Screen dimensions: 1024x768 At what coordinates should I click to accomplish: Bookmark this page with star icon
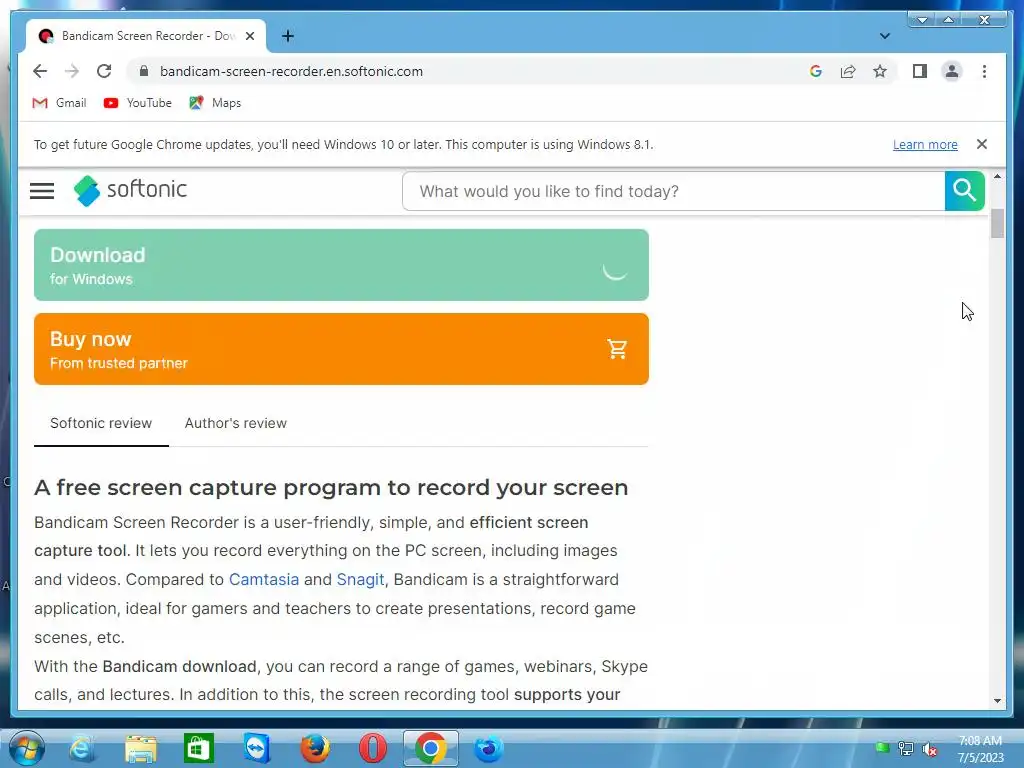880,71
